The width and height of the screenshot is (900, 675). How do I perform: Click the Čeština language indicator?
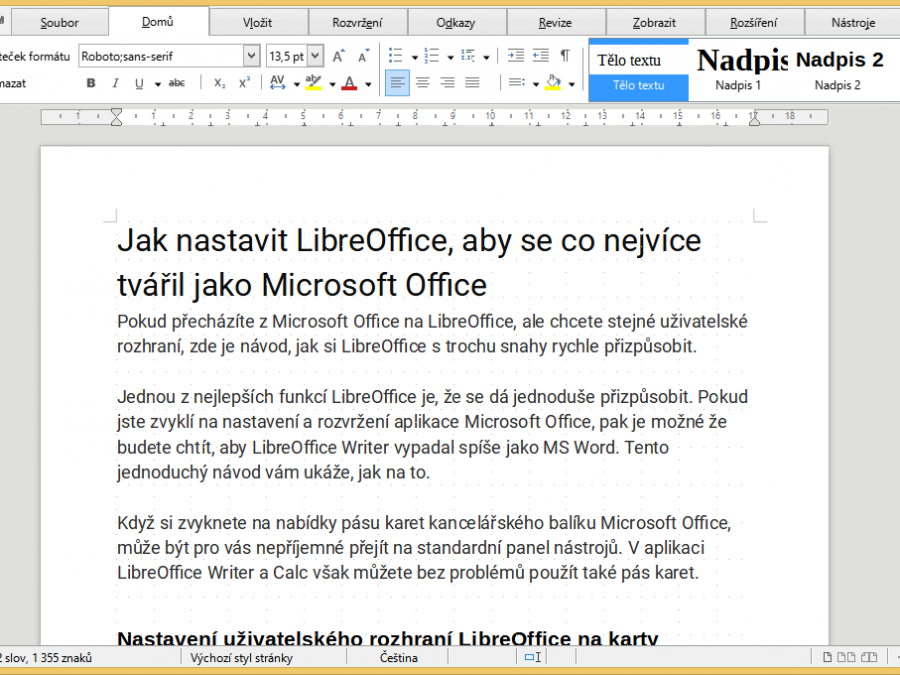click(x=398, y=658)
